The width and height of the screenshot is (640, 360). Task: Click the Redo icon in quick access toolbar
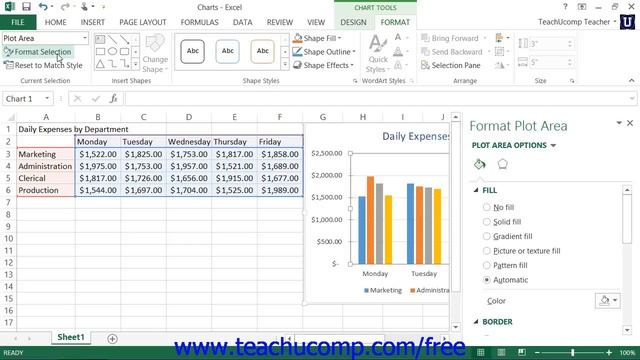(x=64, y=7)
